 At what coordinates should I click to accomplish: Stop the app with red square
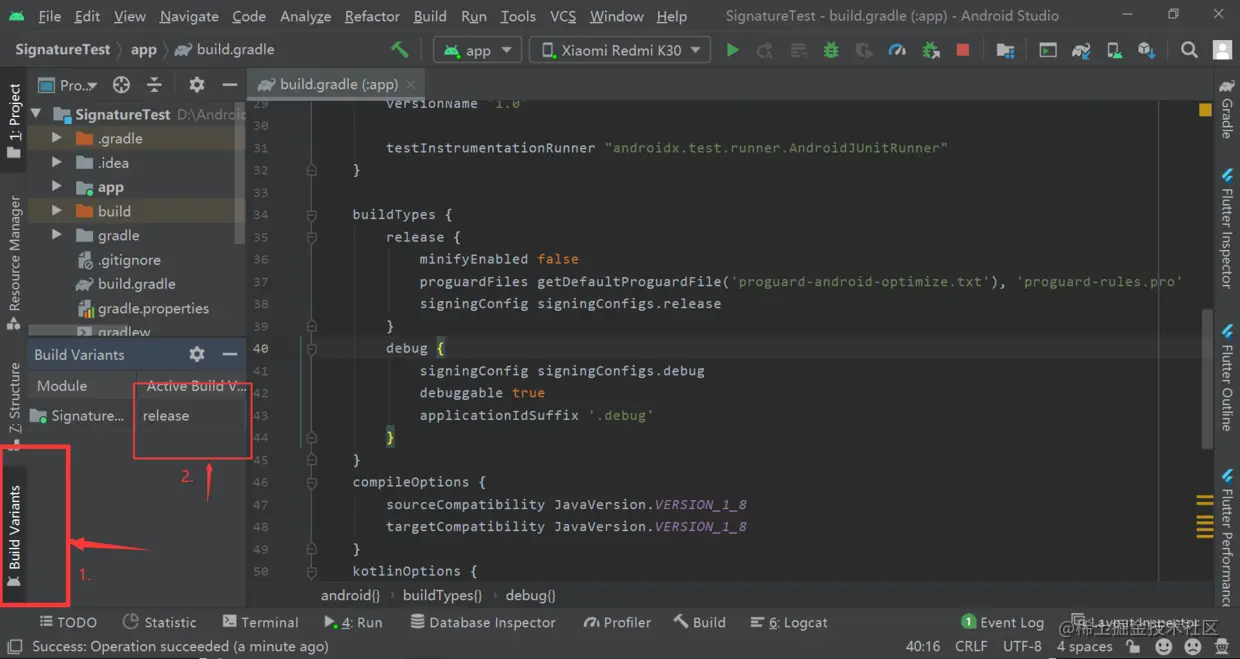pyautogui.click(x=963, y=50)
